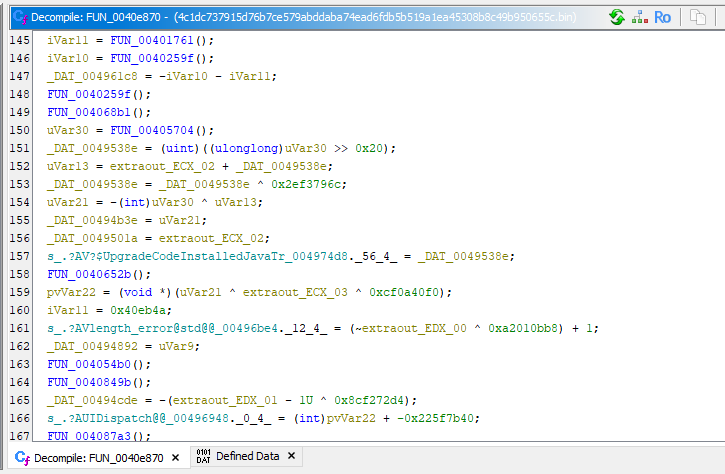Close the Decompile: FUN_0040e870 tab

[x=175, y=457]
